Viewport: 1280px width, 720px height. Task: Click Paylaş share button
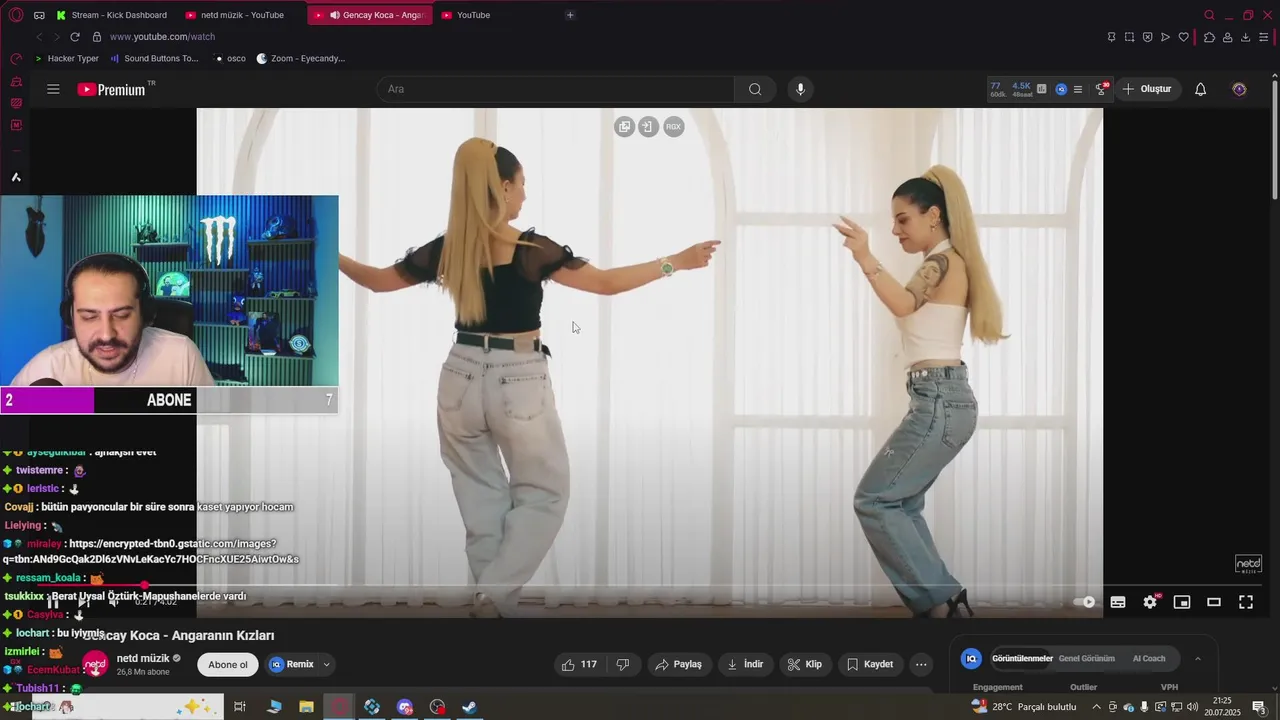coord(678,664)
